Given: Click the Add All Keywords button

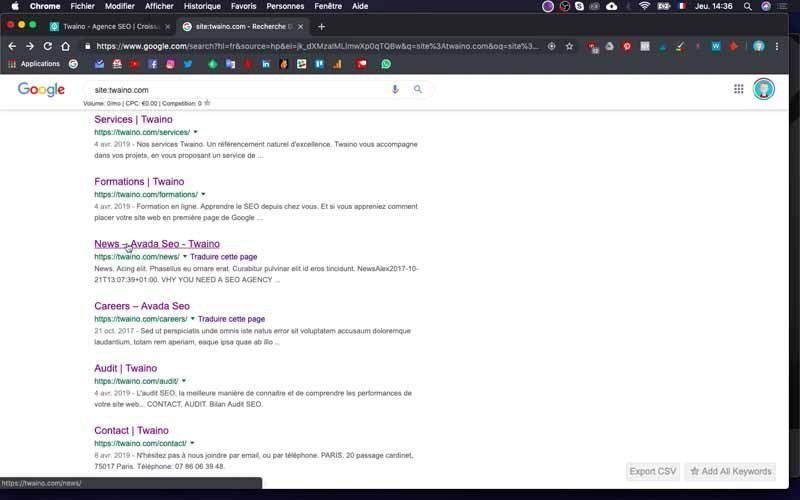Looking at the screenshot, I should (730, 471).
